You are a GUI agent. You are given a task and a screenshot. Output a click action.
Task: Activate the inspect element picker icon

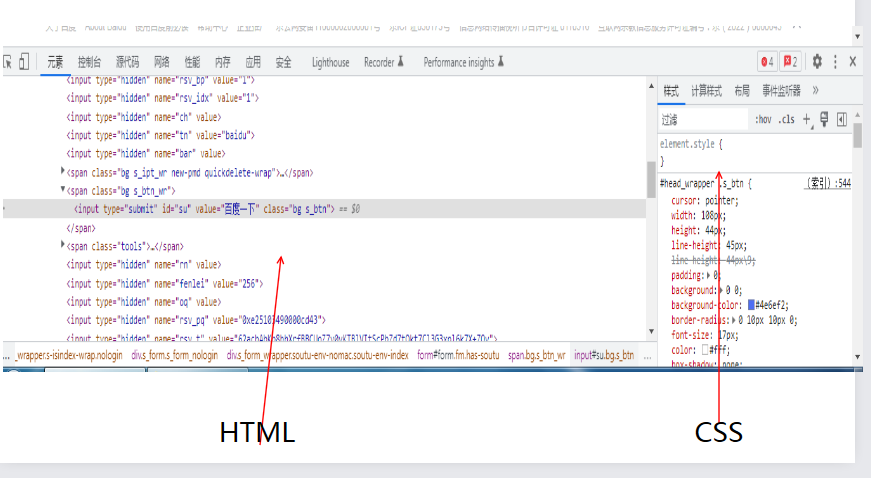tap(7, 62)
